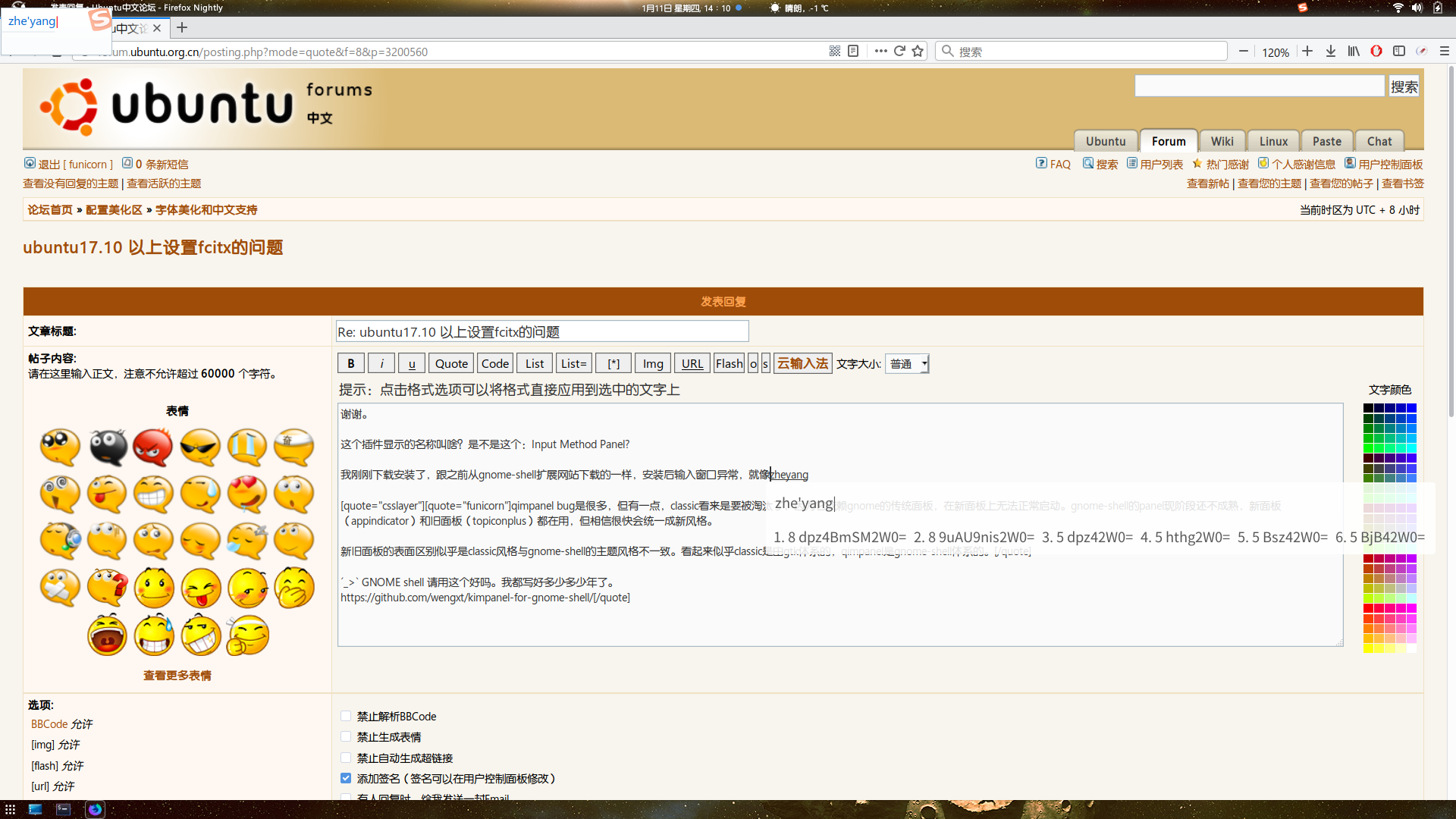Open a new browser tab
1456x819 pixels.
182,28
